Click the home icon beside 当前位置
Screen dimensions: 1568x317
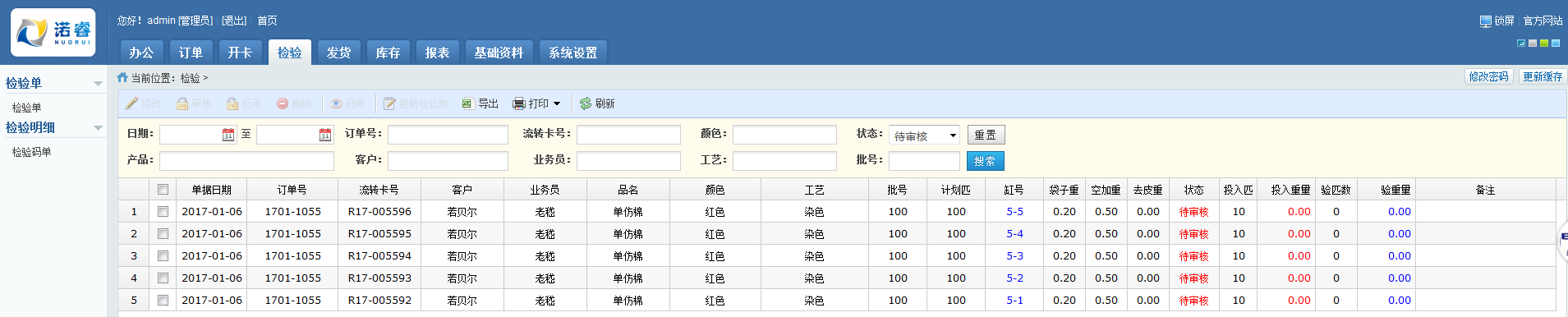pos(122,78)
